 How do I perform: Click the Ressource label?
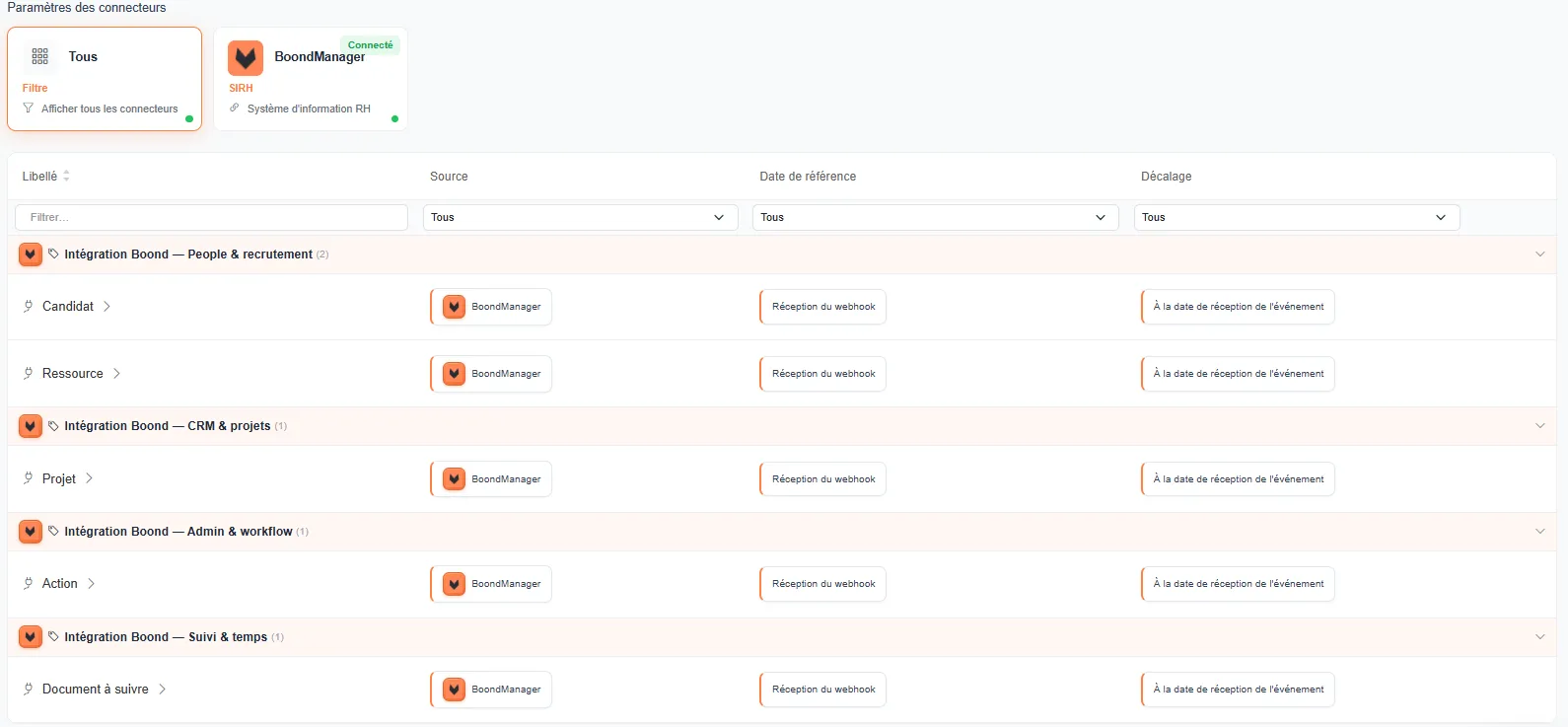73,374
